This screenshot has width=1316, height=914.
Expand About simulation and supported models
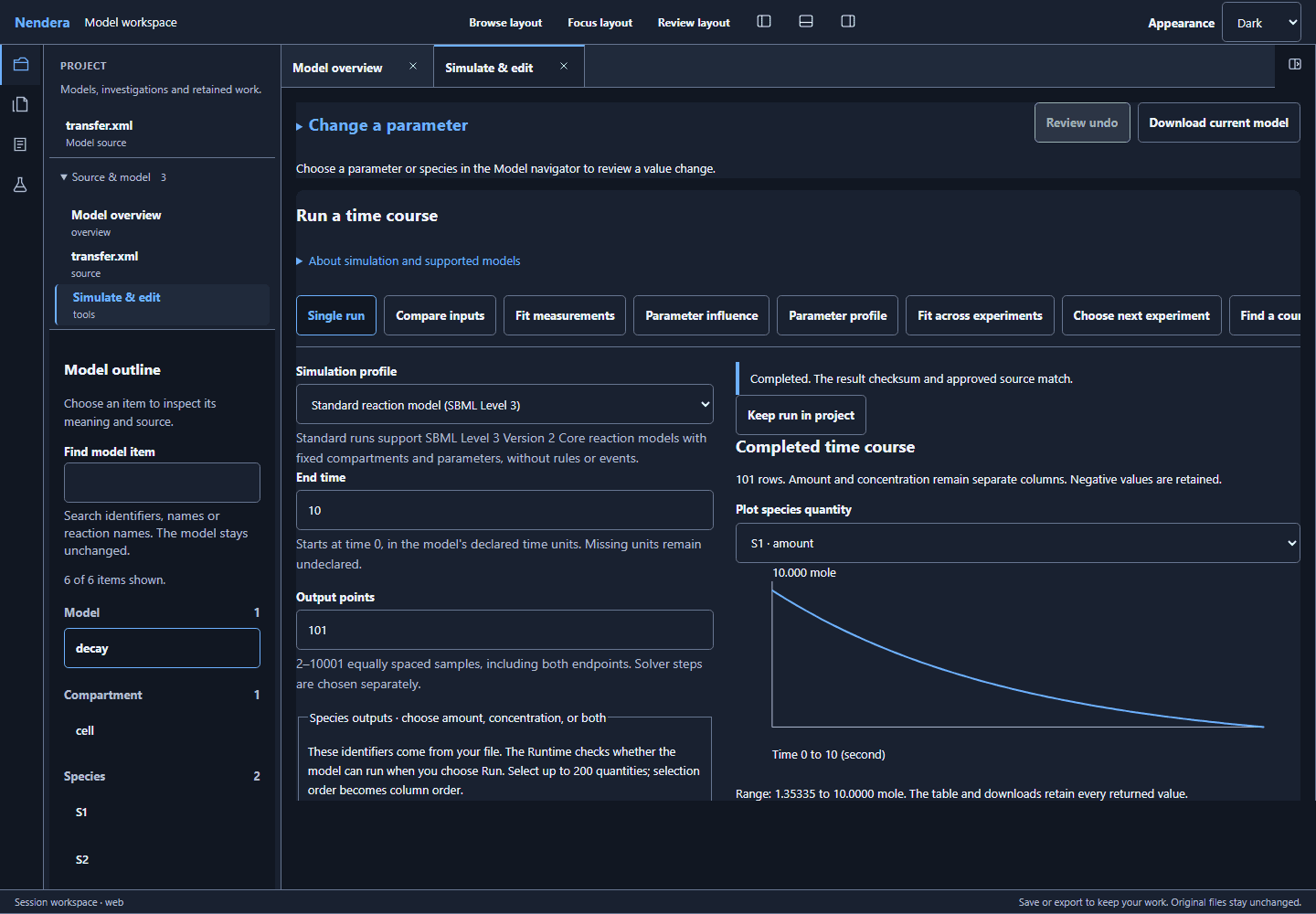[x=409, y=260]
